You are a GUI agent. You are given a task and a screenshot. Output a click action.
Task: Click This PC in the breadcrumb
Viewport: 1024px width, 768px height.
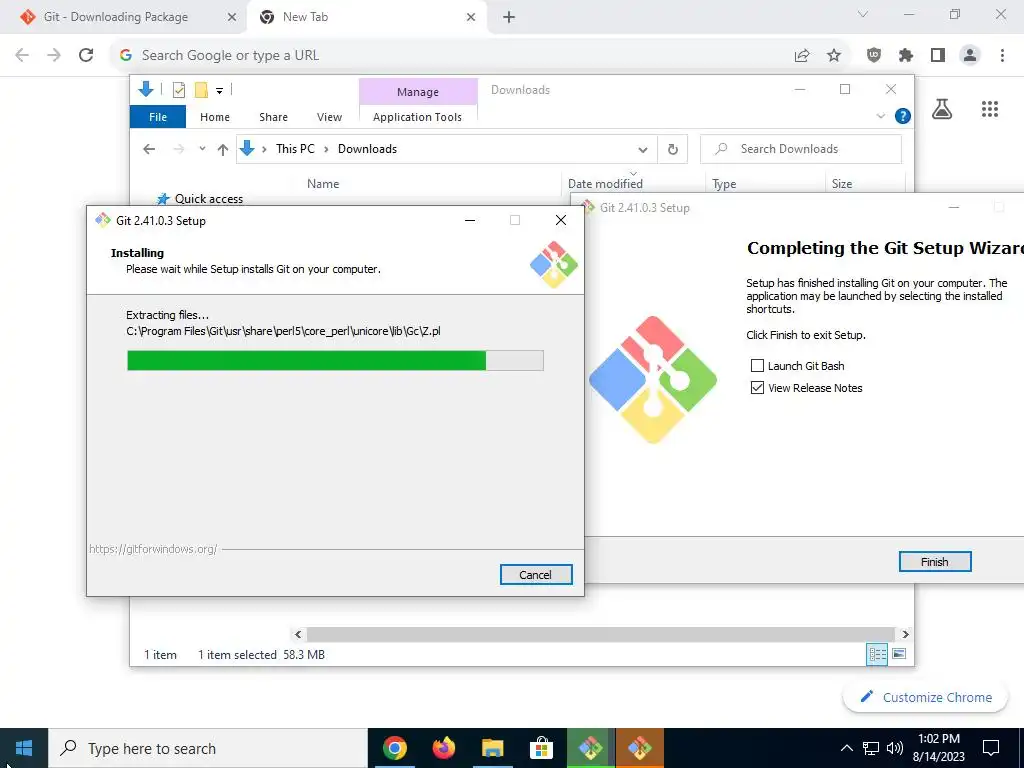[295, 149]
